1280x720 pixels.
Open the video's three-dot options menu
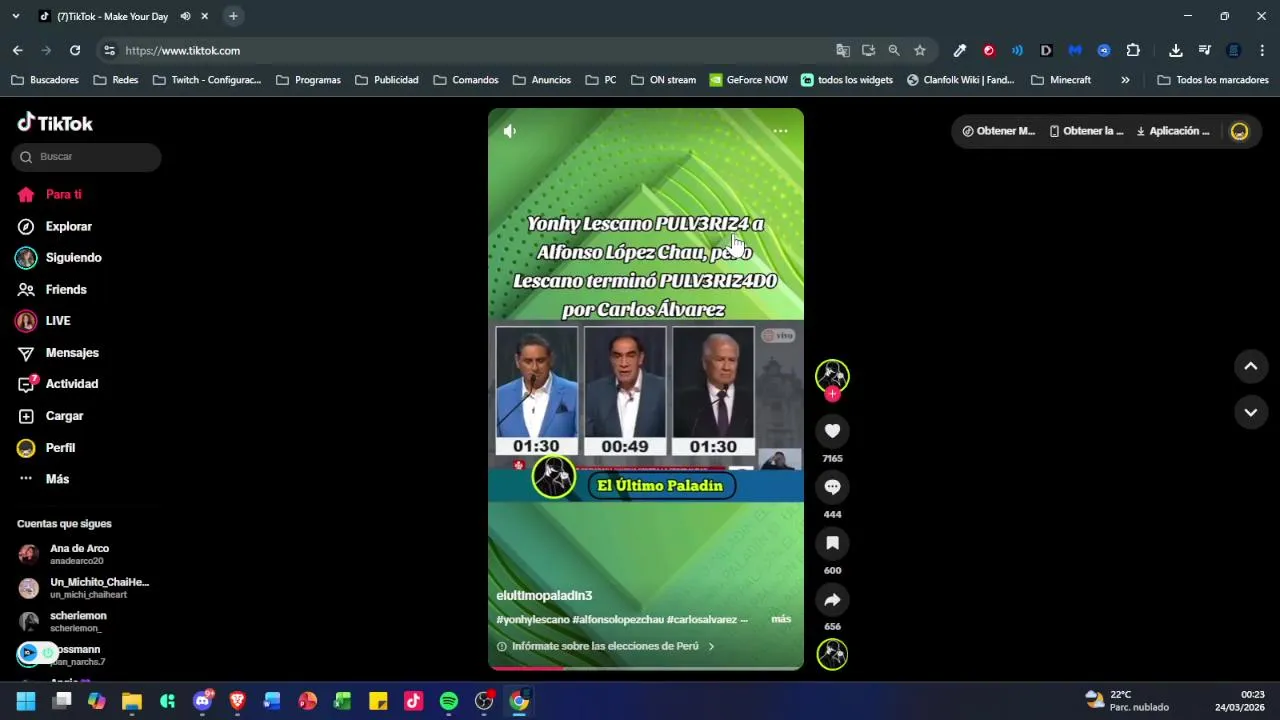tap(781, 131)
